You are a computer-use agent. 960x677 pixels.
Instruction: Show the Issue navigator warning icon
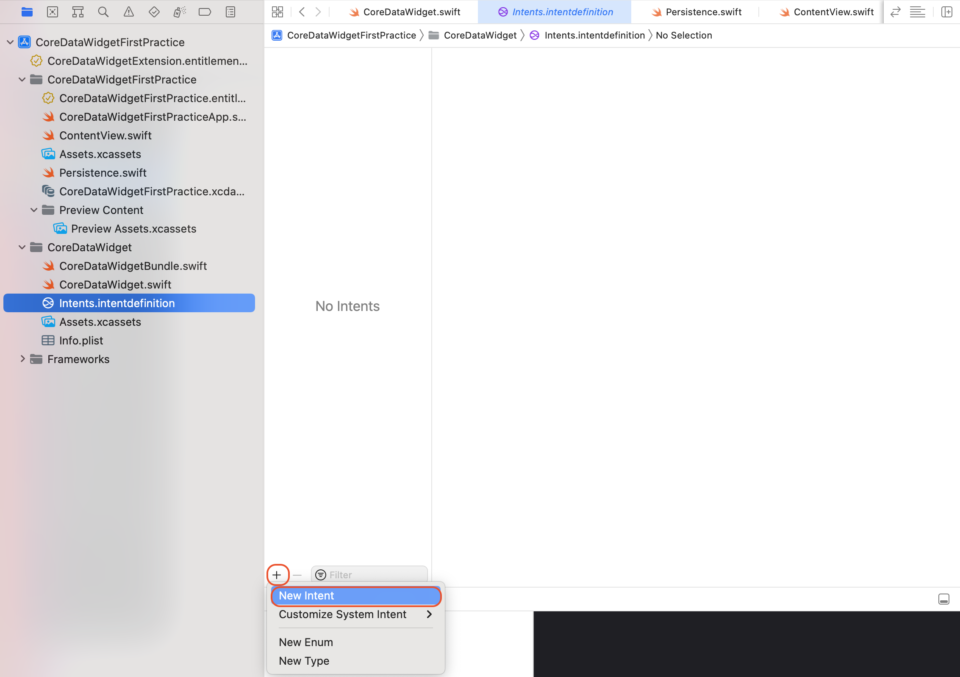(128, 12)
